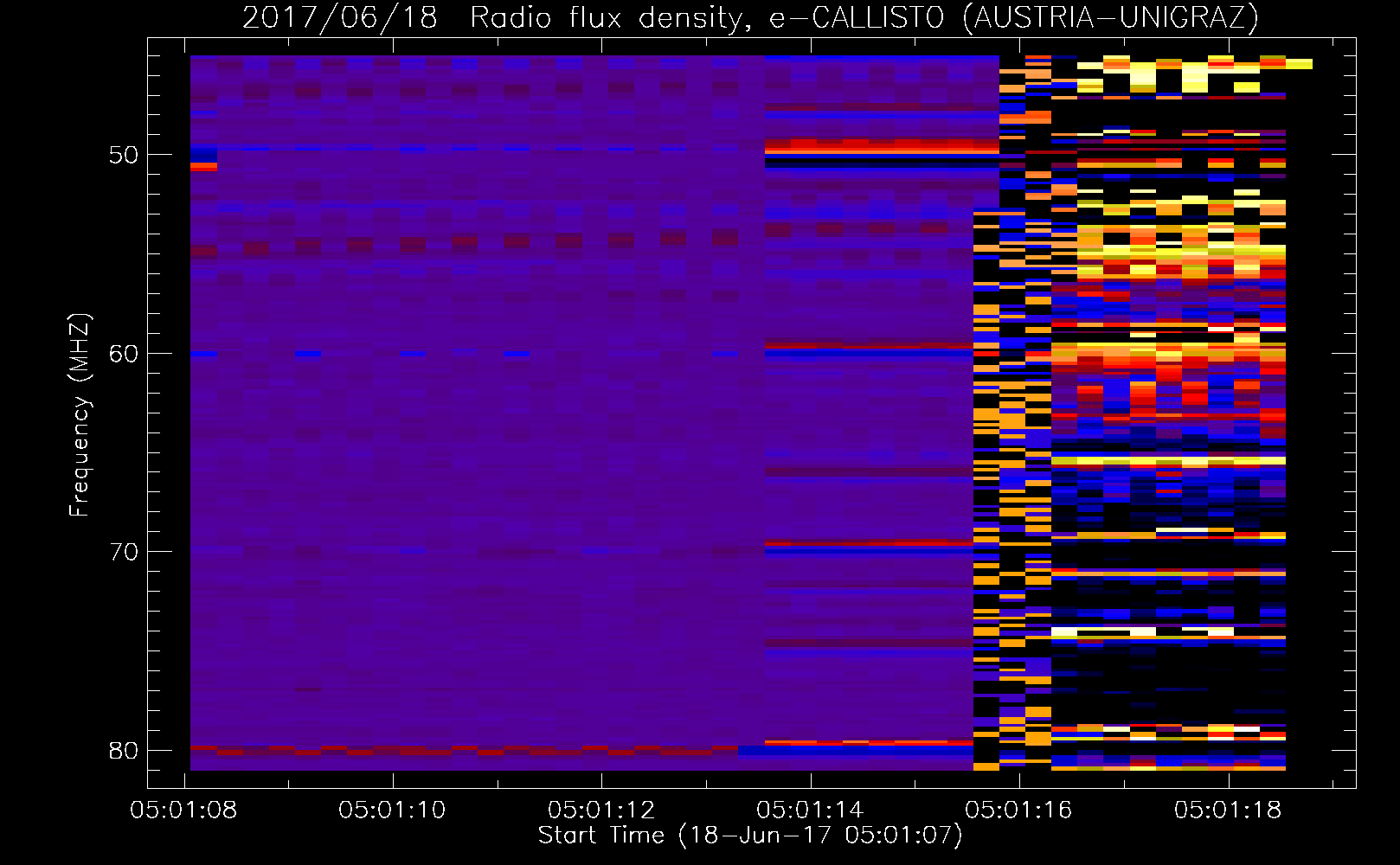Click the 50 frequency tick label
Viewport: 1400px width, 865px height.
[x=124, y=155]
